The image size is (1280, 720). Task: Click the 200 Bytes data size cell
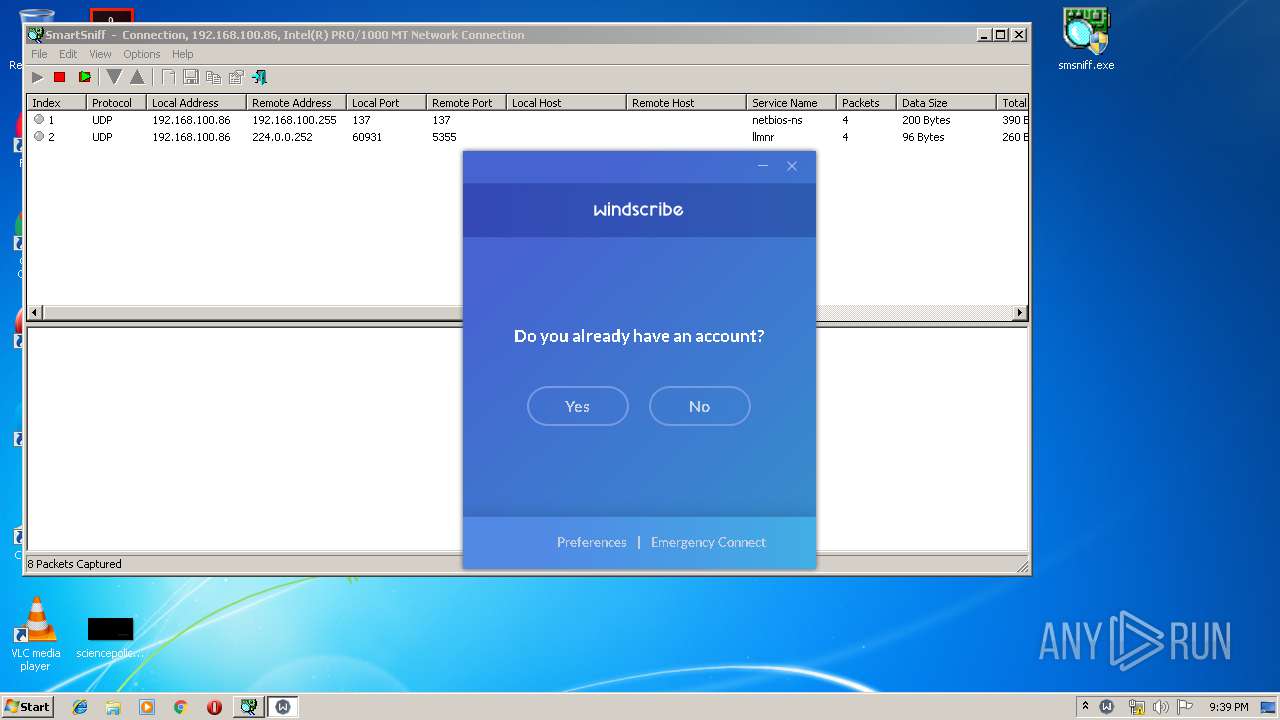(926, 120)
